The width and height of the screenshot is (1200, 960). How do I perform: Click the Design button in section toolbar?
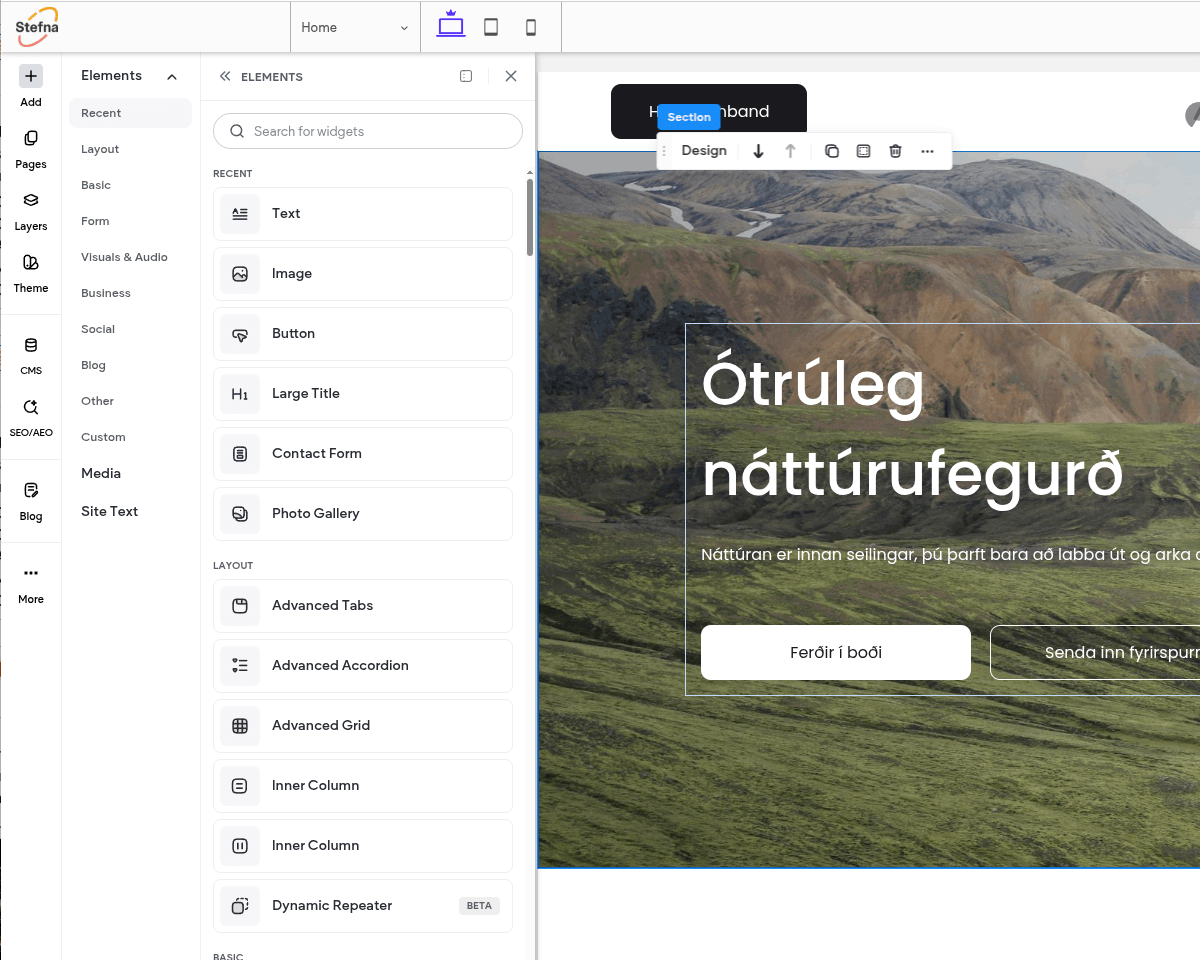(x=704, y=151)
